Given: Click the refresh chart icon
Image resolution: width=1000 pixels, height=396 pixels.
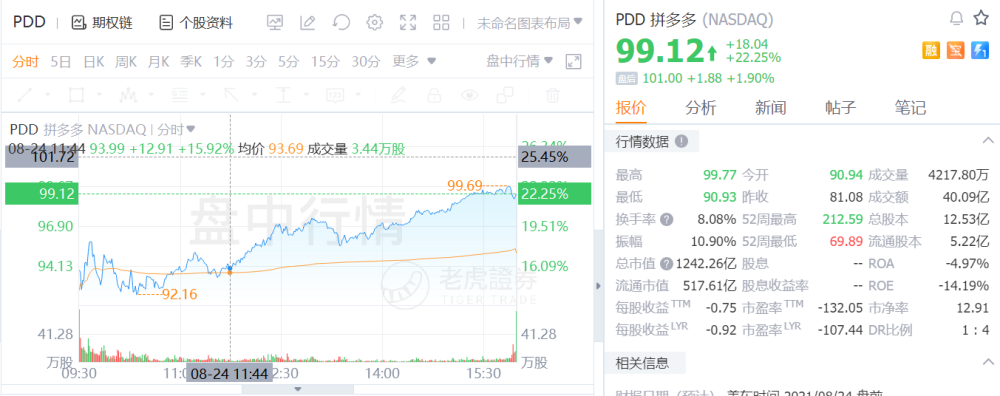Looking at the screenshot, I should pyautogui.click(x=341, y=23).
